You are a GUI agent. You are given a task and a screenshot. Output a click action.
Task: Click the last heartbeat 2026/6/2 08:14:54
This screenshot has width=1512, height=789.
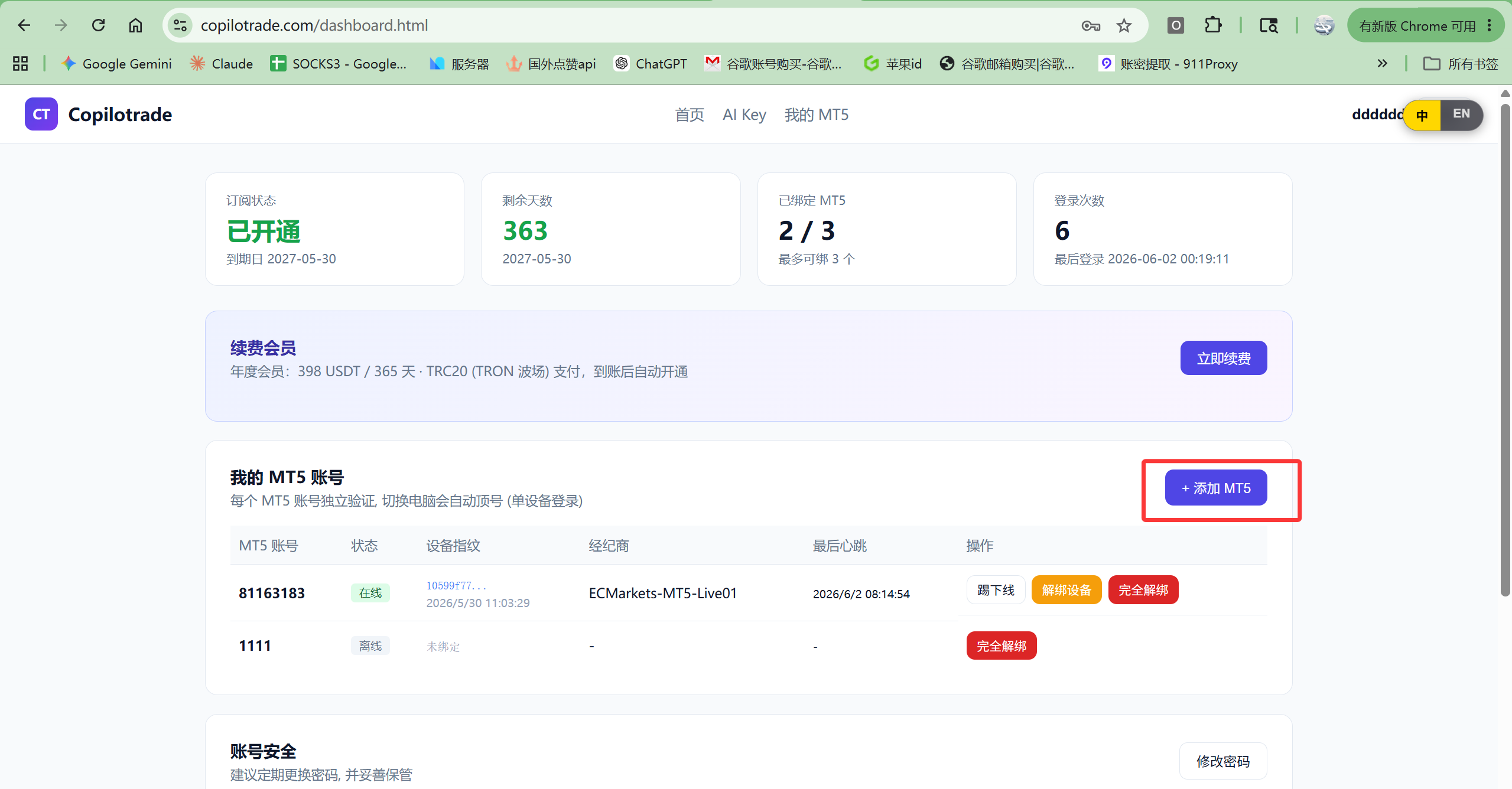pyautogui.click(x=861, y=594)
